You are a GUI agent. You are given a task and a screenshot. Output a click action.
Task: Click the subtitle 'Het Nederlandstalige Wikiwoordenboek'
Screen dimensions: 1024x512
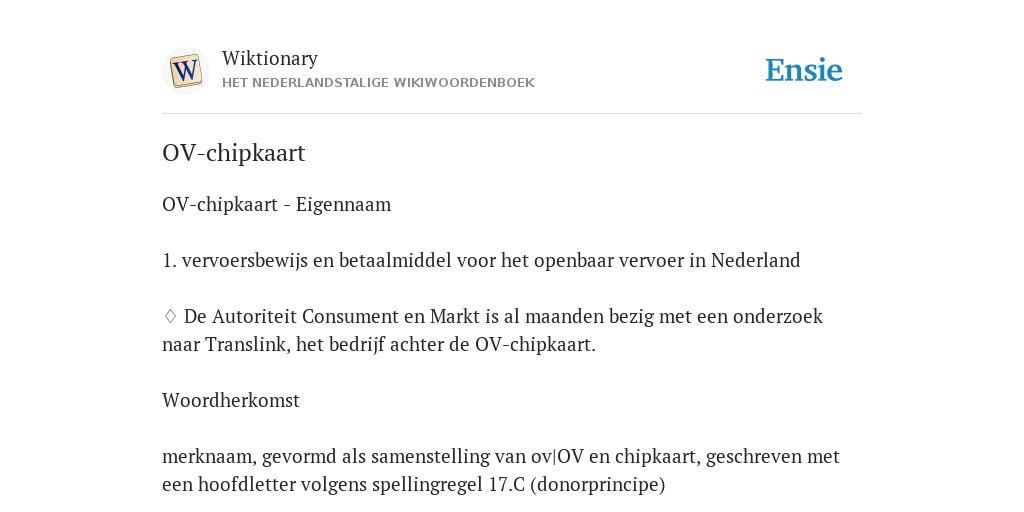click(378, 83)
